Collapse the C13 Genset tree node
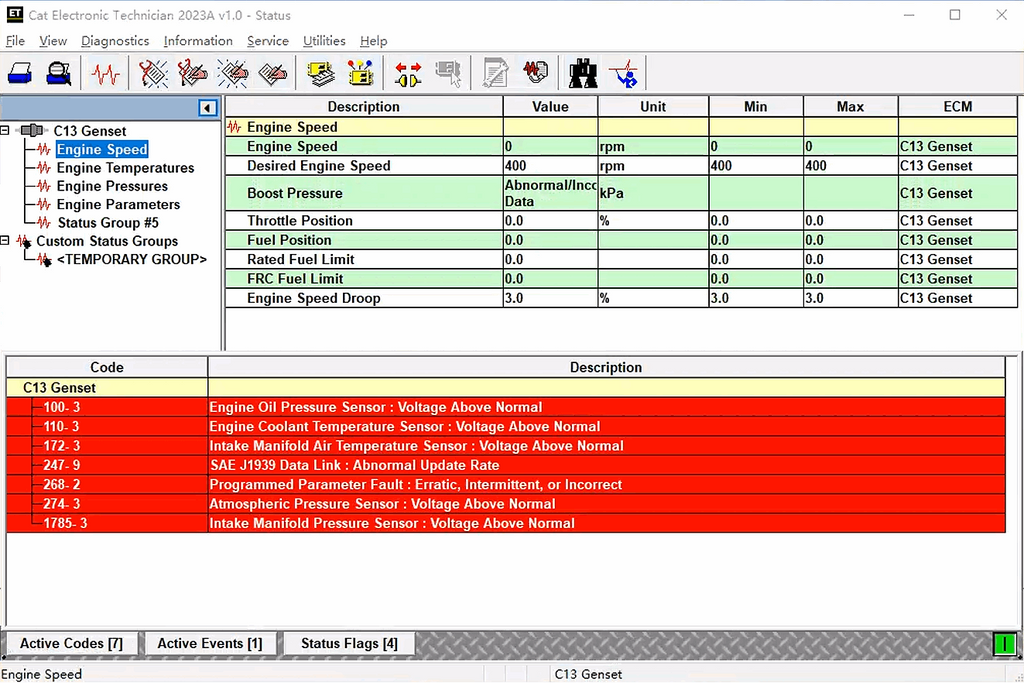The height and width of the screenshot is (683, 1024). click(5, 130)
